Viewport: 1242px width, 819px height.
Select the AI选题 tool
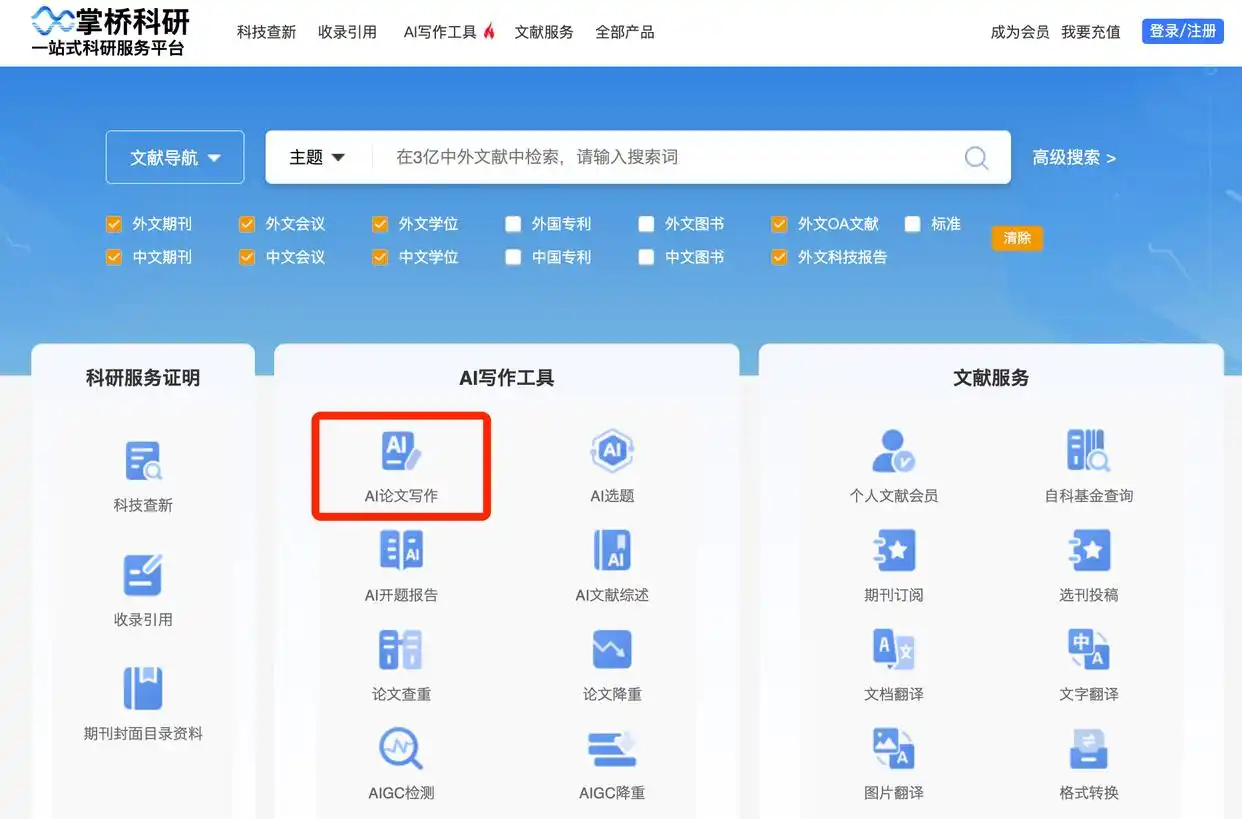611,465
